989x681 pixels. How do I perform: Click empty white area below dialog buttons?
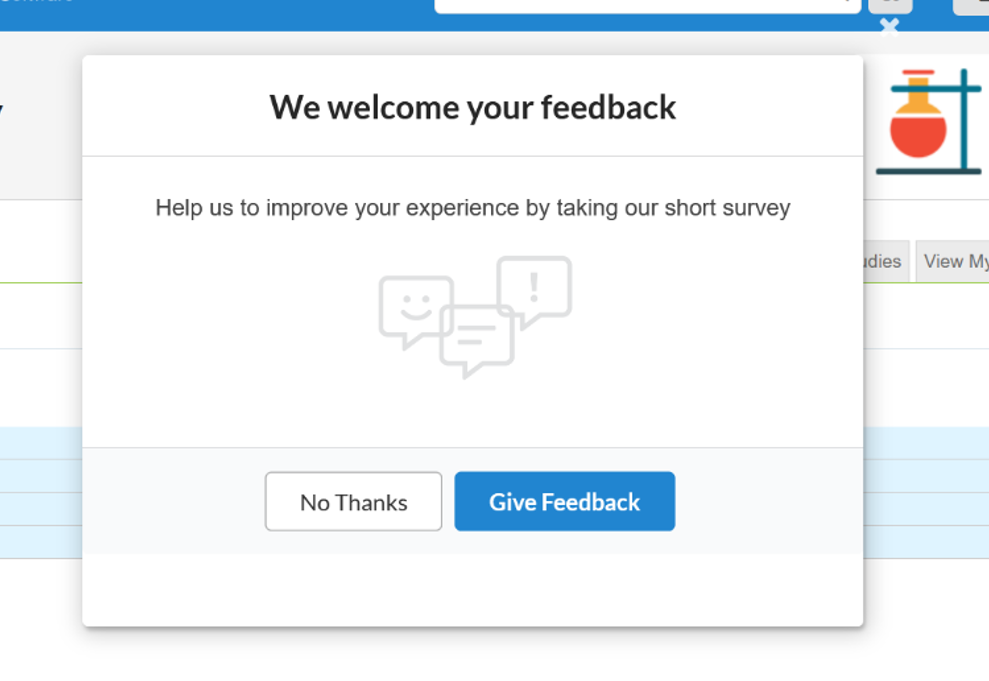(x=472, y=588)
